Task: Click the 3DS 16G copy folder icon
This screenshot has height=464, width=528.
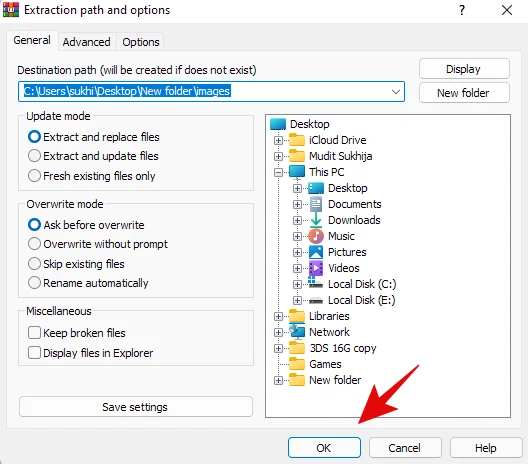Action: [297, 348]
